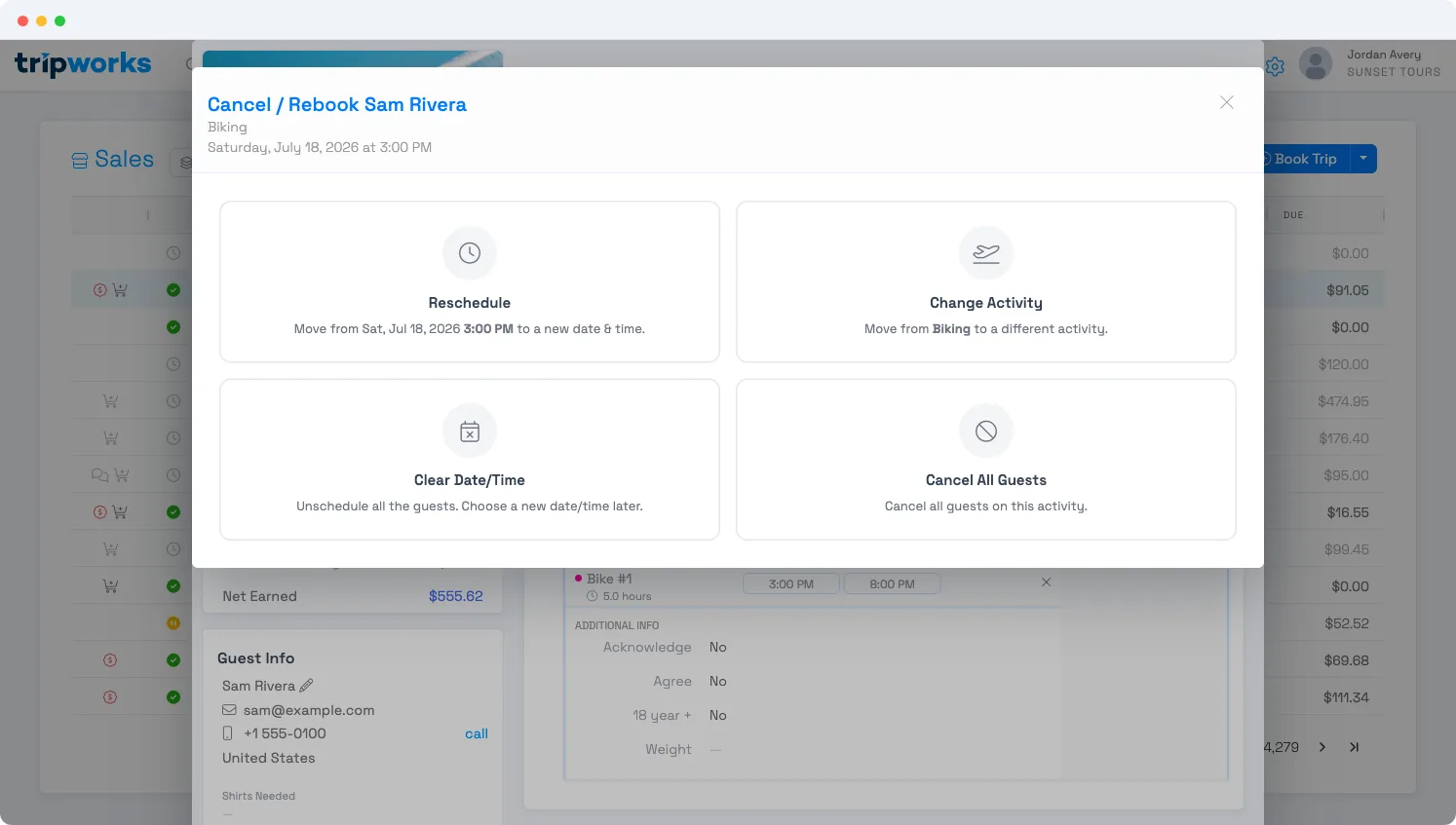The height and width of the screenshot is (825, 1456).
Task: Click the $52.52 due amount
Action: click(x=1347, y=623)
